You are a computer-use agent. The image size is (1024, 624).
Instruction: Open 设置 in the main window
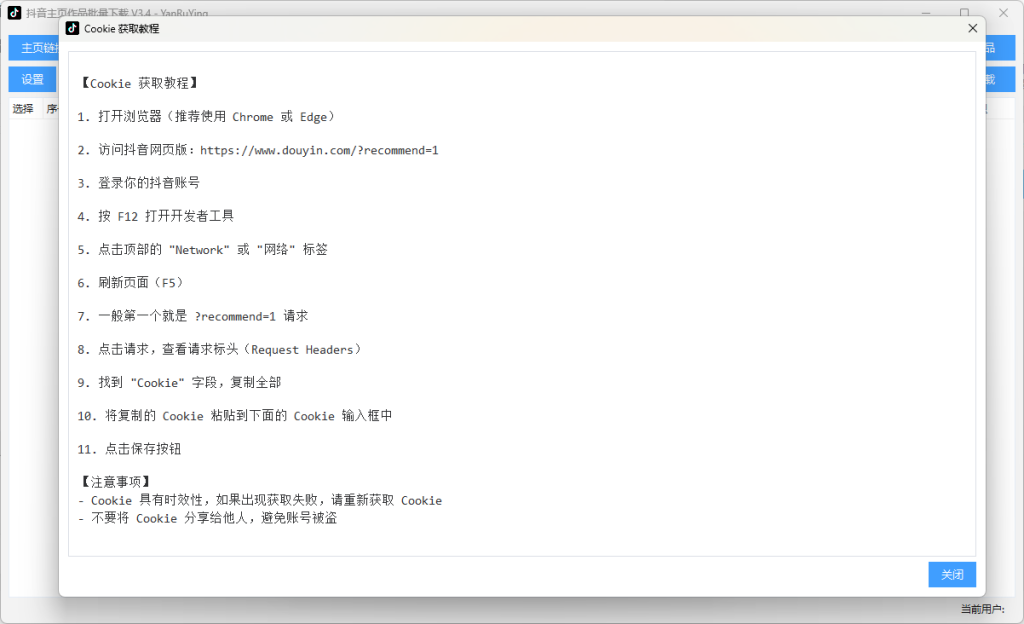click(x=33, y=80)
